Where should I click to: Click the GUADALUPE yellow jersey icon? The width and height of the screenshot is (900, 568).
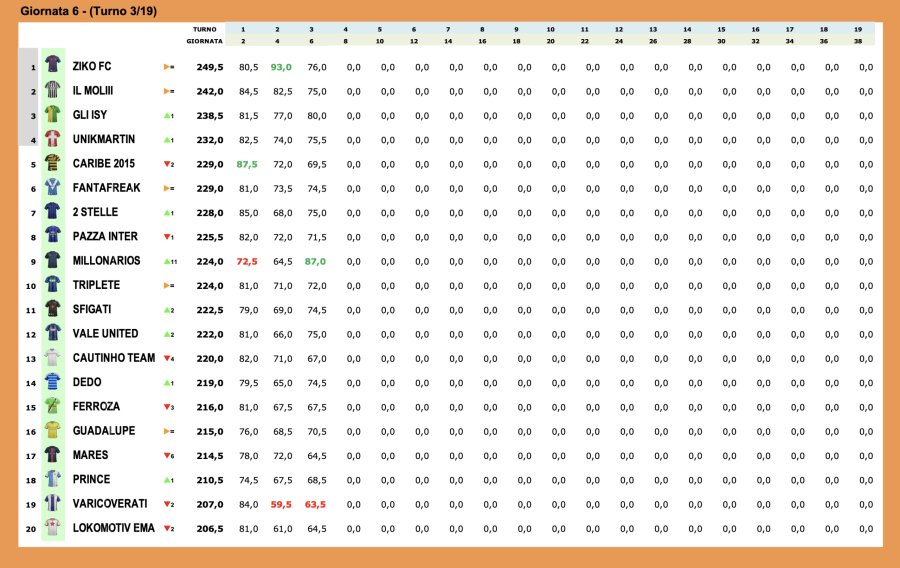tap(53, 430)
